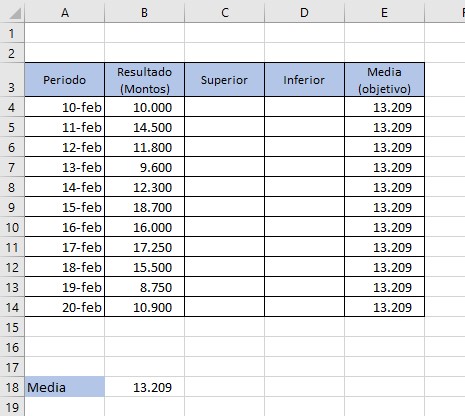
Task: Click the empty Superior cell in row 4
Action: pyautogui.click(x=224, y=107)
